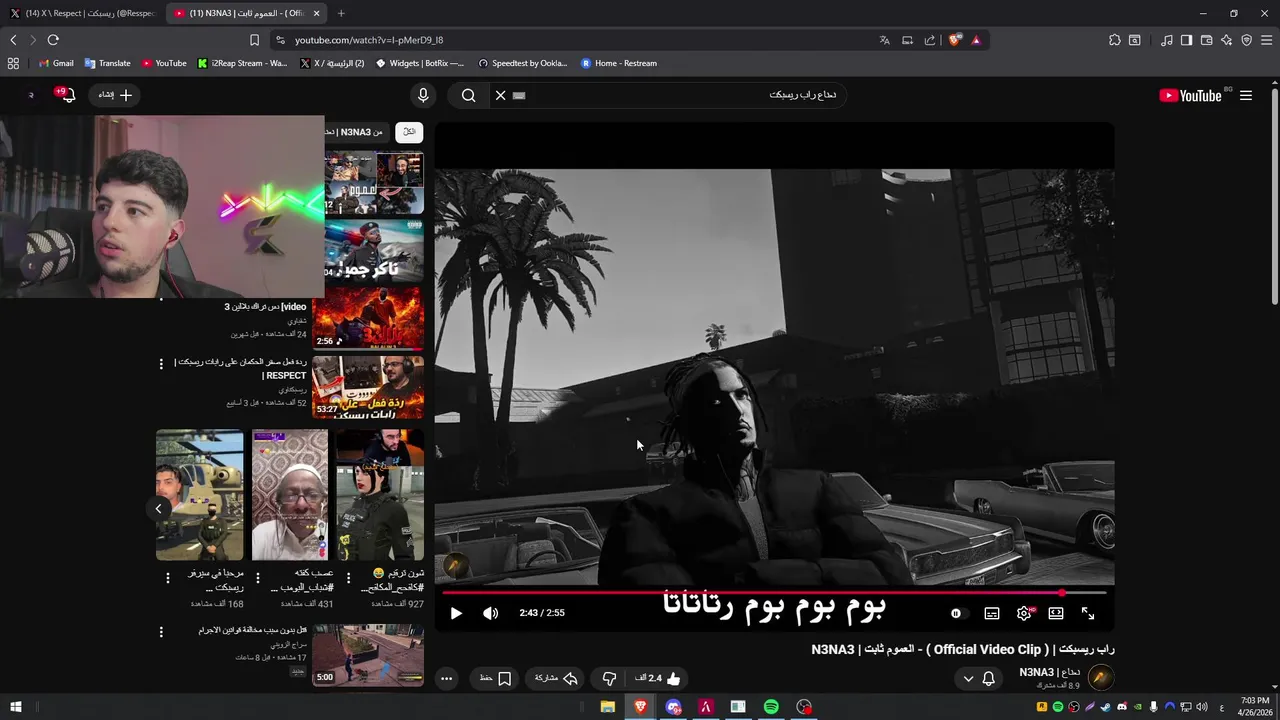Screen dimensions: 1280x720
Task: Open the 'Home - Restream' bookmark
Action: coord(619,63)
